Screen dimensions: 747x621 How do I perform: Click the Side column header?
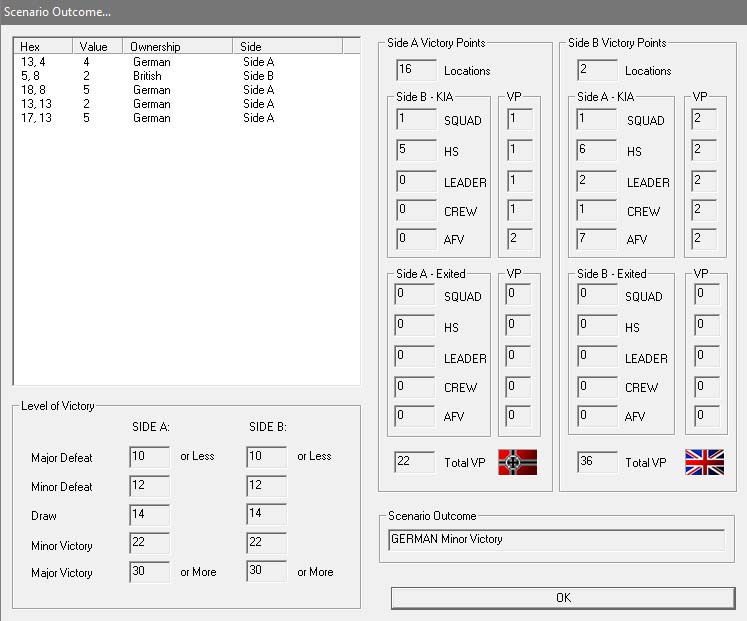(x=287, y=46)
